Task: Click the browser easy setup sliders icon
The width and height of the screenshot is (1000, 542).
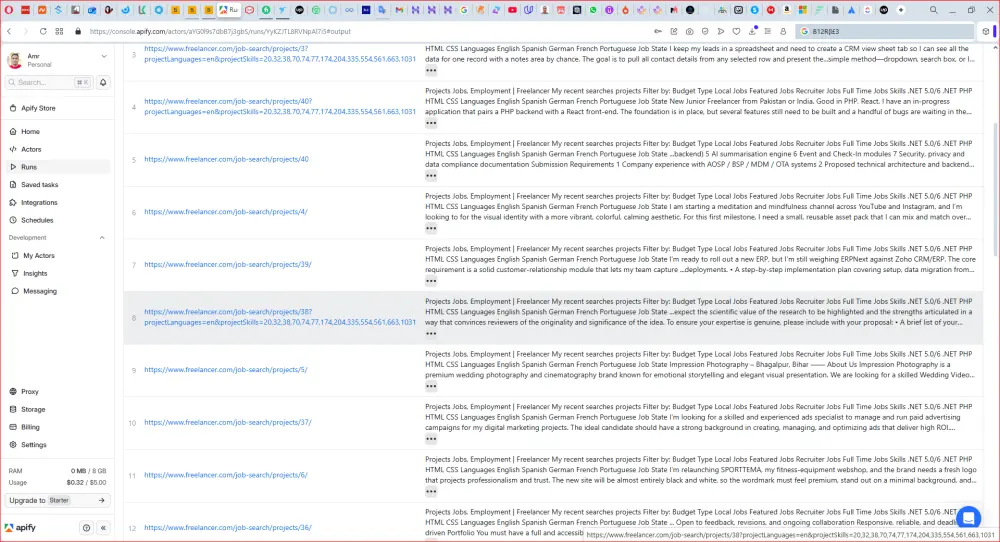Action: tap(768, 31)
